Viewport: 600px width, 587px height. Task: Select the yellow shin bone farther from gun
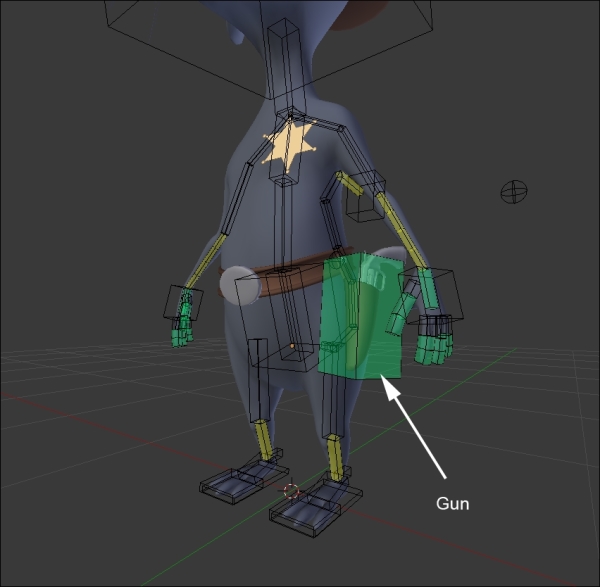(x=264, y=439)
